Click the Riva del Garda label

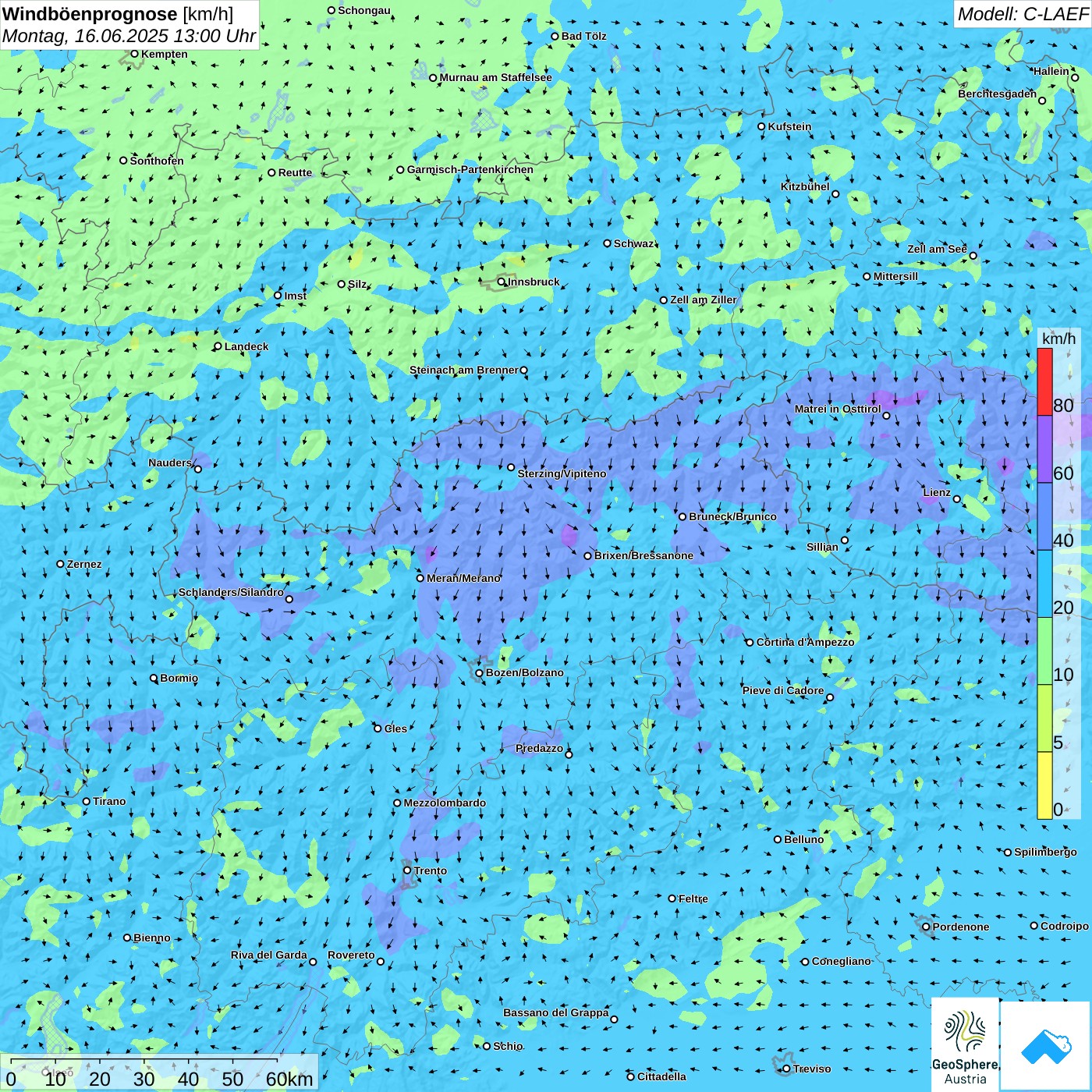269,955
